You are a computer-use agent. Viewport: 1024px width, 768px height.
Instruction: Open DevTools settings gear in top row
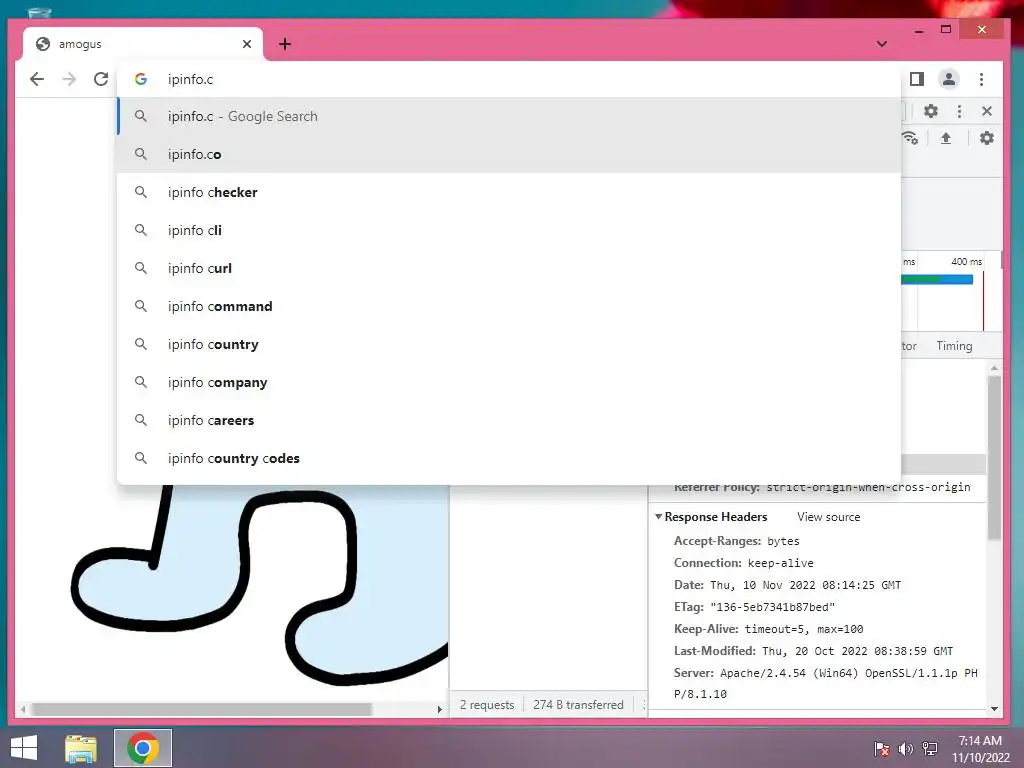coord(931,111)
